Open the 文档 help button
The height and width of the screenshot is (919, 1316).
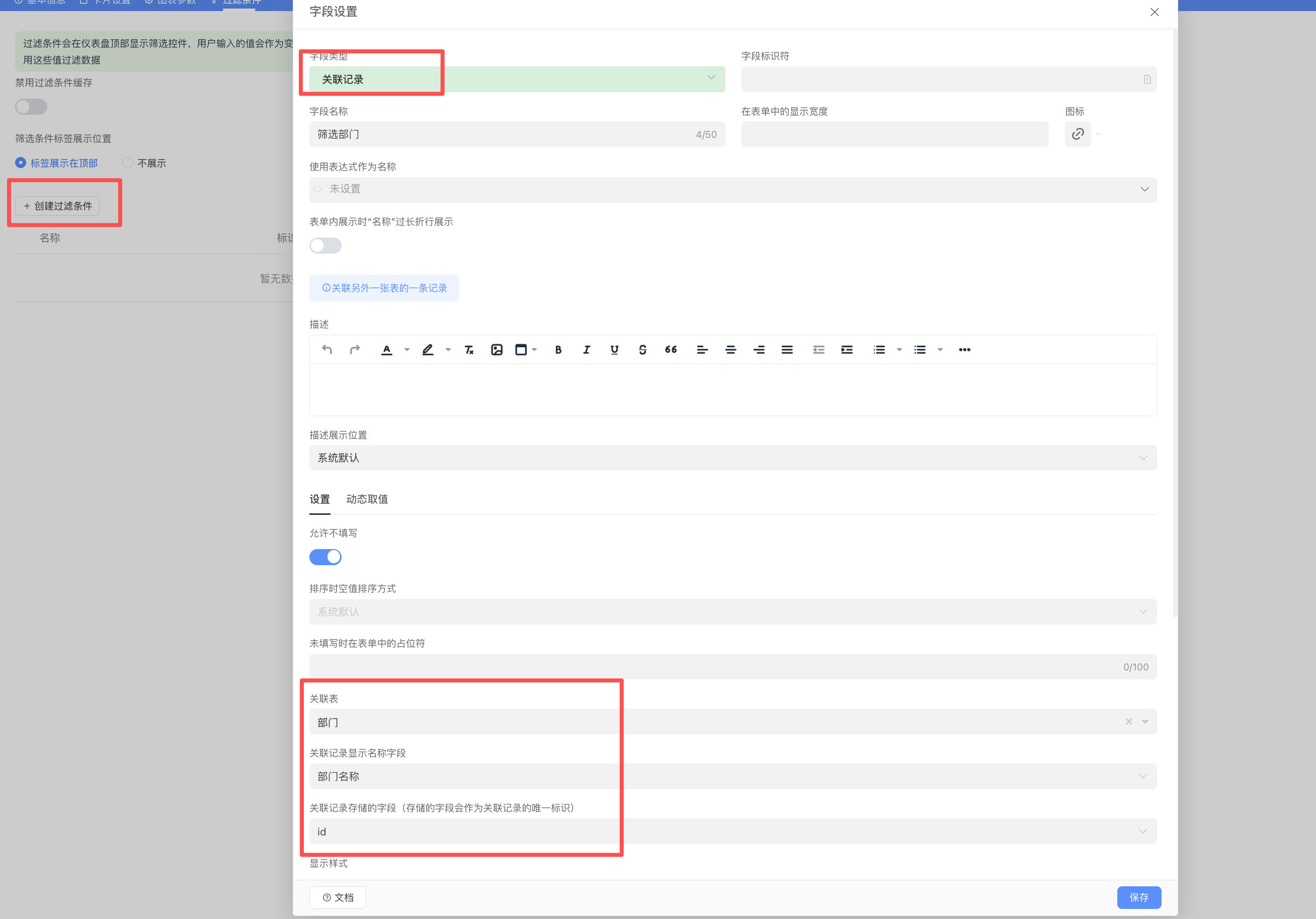click(338, 897)
